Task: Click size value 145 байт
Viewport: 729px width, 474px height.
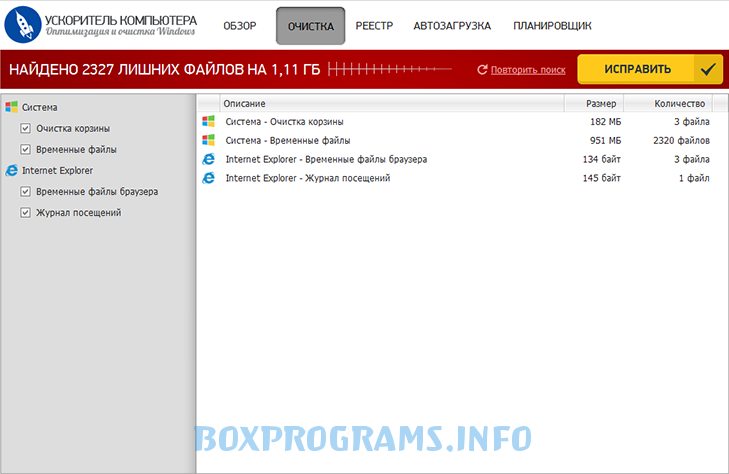Action: pyautogui.click(x=602, y=178)
